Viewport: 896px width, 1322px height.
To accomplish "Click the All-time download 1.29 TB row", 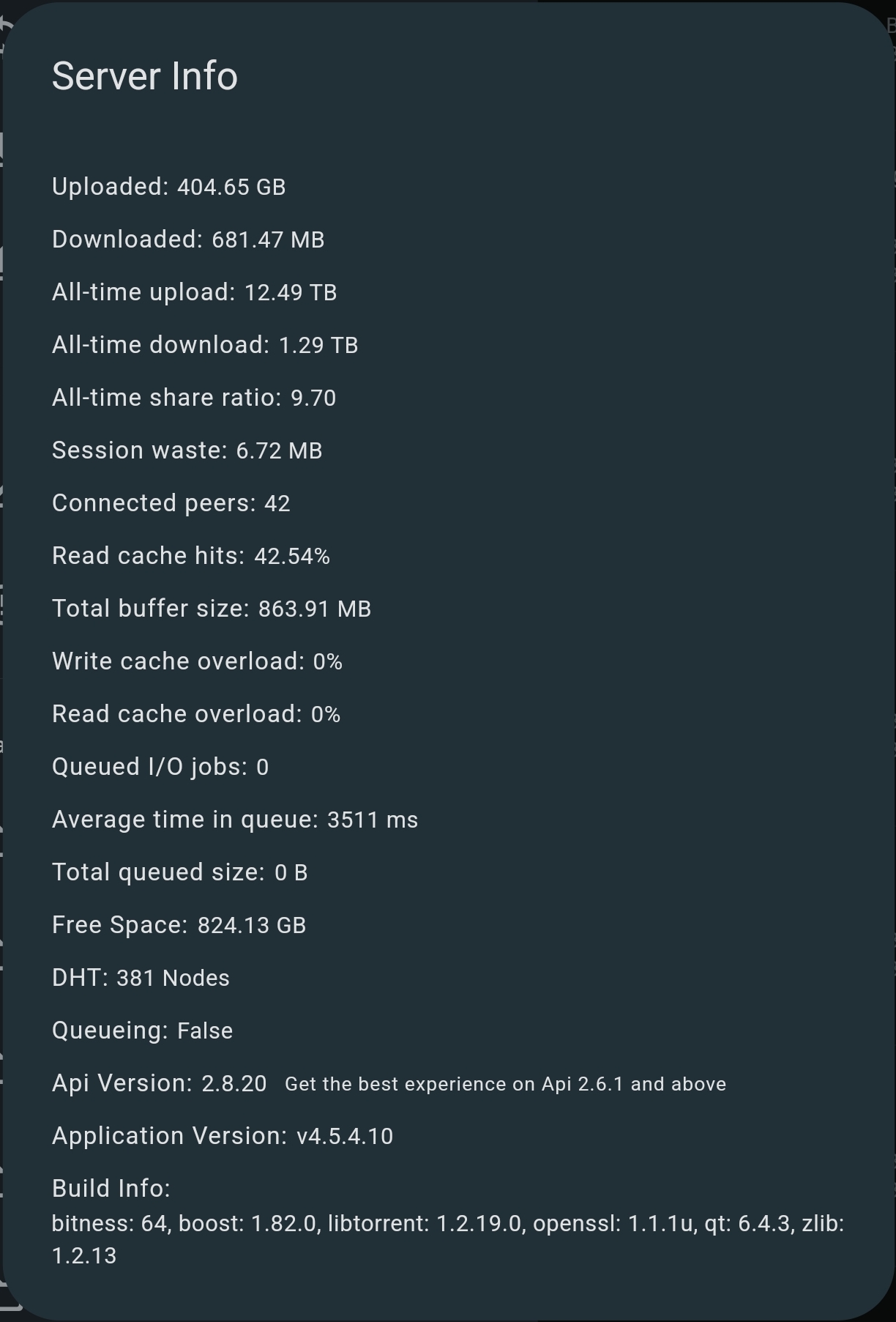I will pyautogui.click(x=205, y=345).
